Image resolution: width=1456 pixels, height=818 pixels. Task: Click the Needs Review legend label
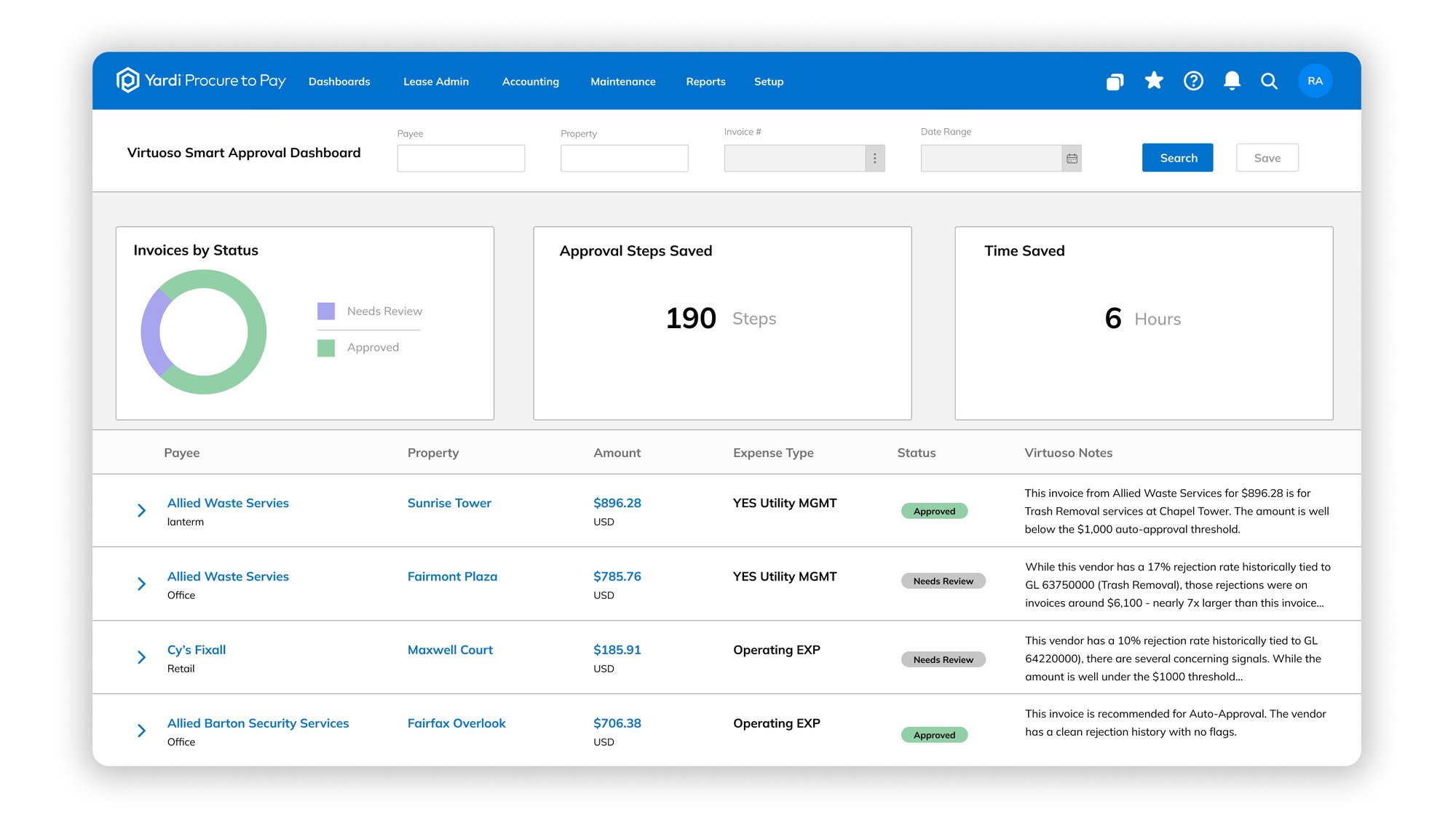pos(384,311)
